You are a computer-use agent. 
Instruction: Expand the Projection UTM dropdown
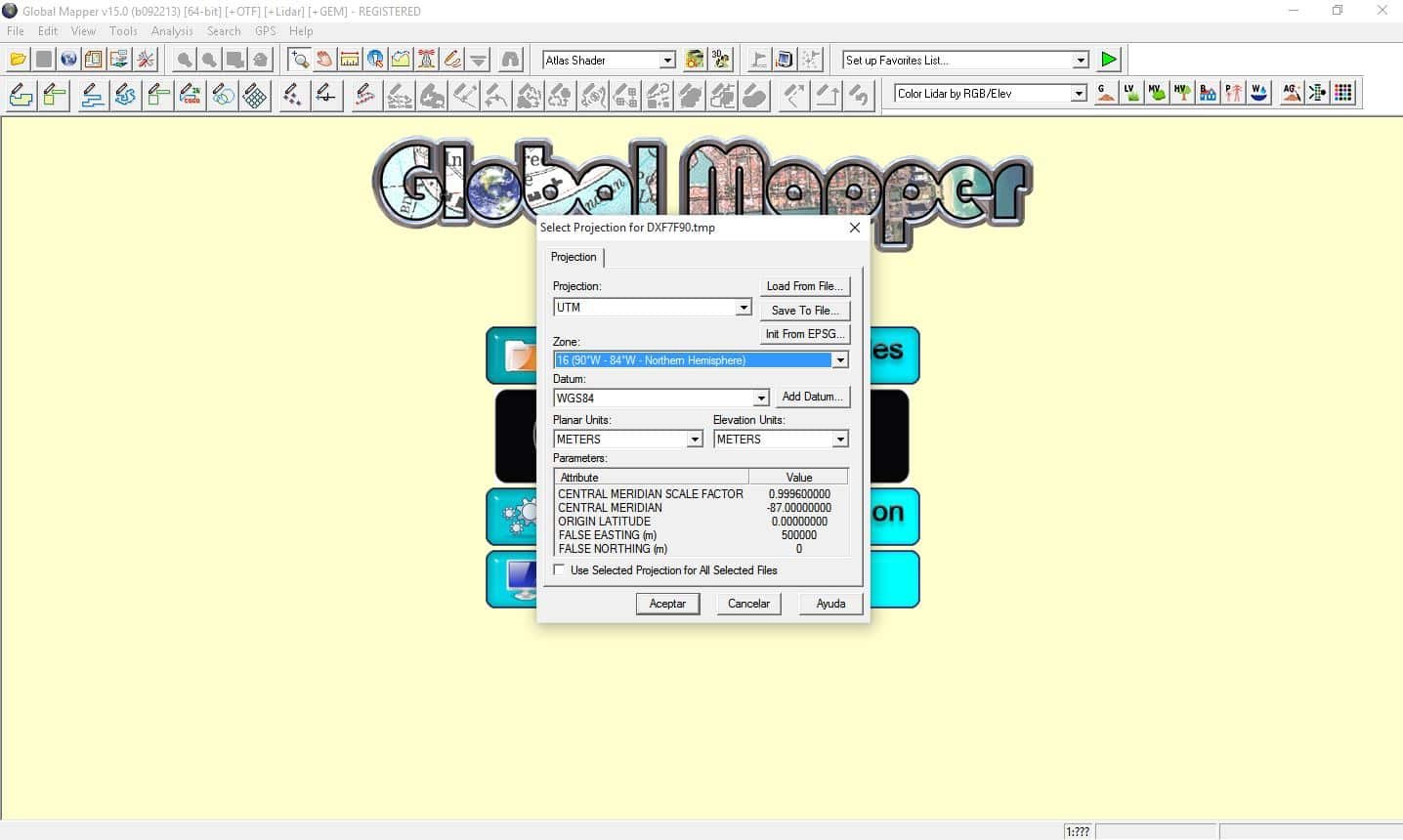(x=744, y=308)
